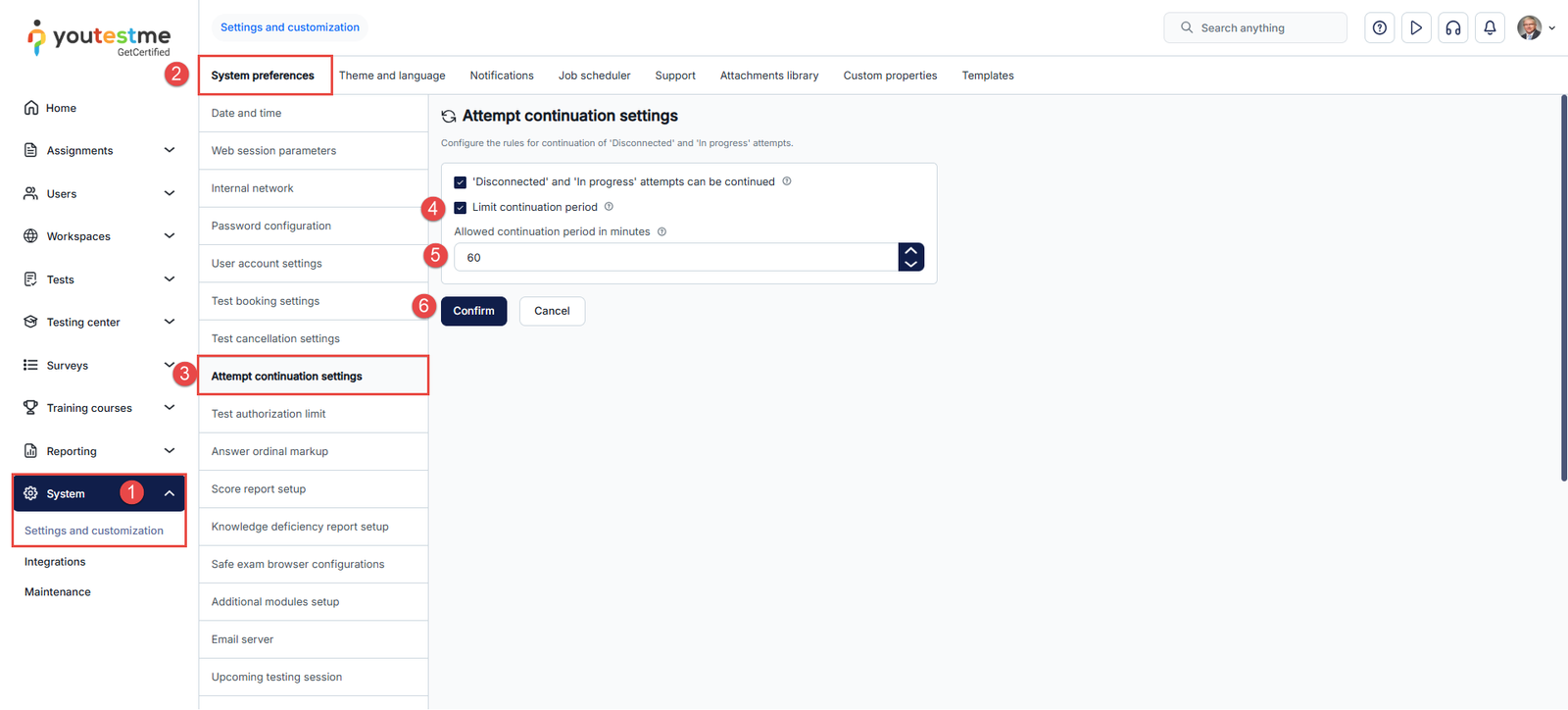Image resolution: width=1568 pixels, height=710 pixels.
Task: Toggle 'Disconnected' and 'In progress' attempts checkbox
Action: tap(460, 182)
